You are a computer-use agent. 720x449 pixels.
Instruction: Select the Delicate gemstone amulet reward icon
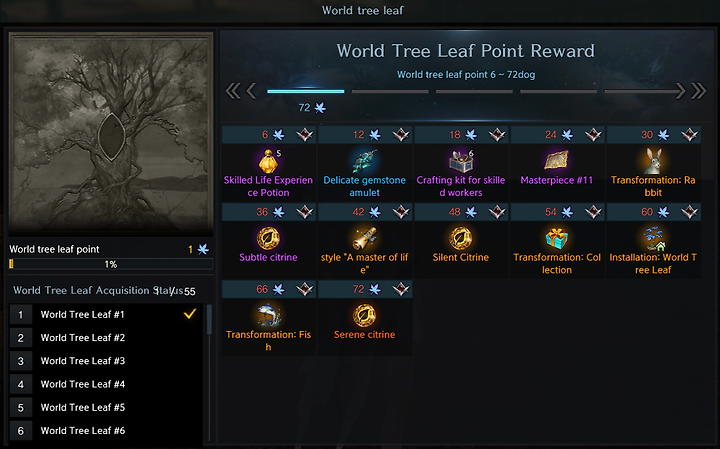[x=365, y=161]
